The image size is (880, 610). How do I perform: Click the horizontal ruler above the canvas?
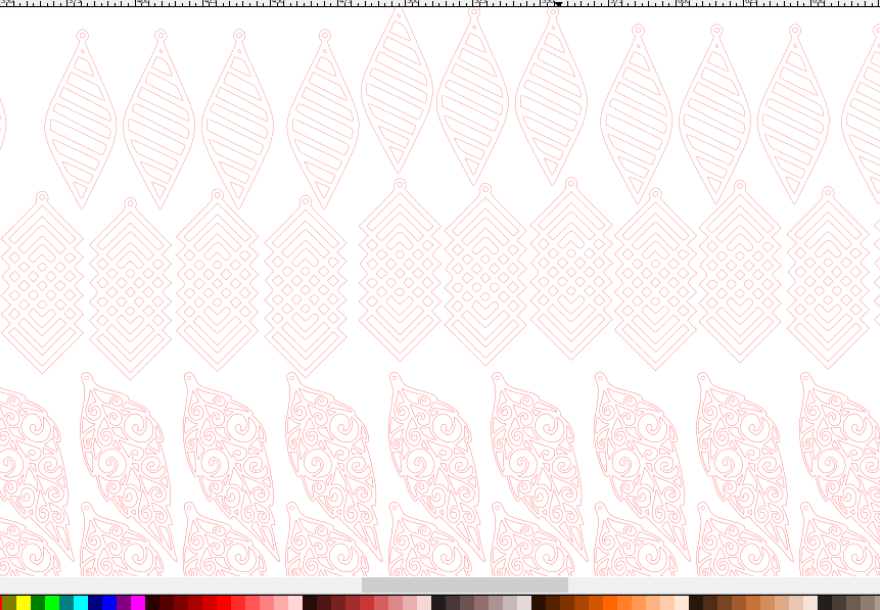click(440, 3)
